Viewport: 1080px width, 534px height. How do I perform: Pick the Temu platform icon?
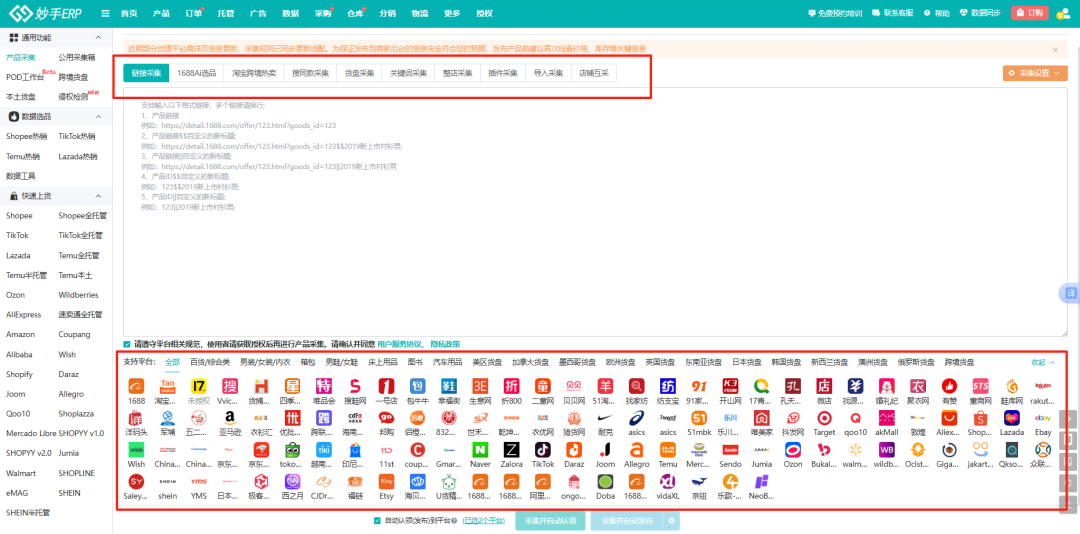point(667,450)
